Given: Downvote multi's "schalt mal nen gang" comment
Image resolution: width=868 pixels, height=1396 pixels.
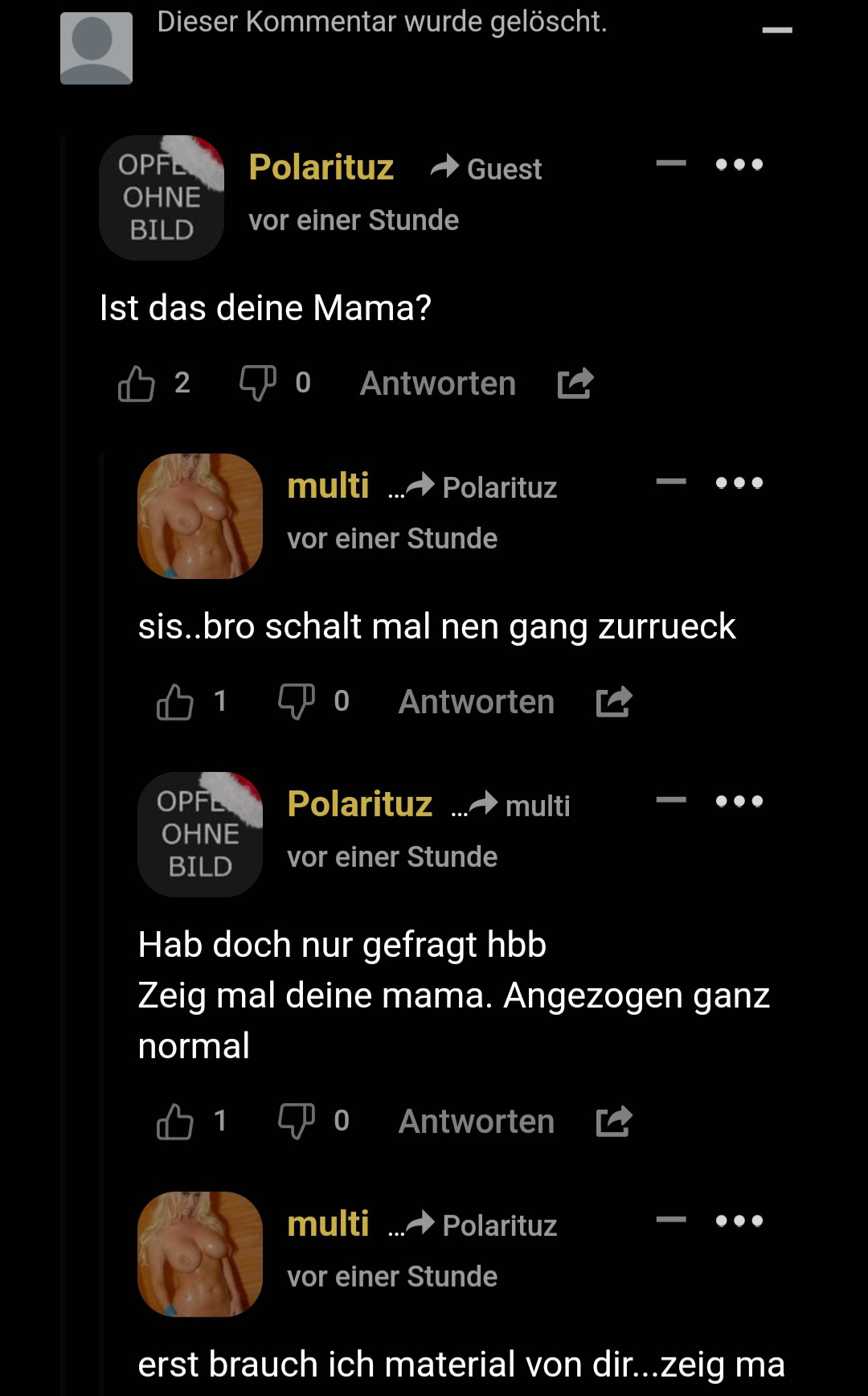Looking at the screenshot, I should (296, 702).
